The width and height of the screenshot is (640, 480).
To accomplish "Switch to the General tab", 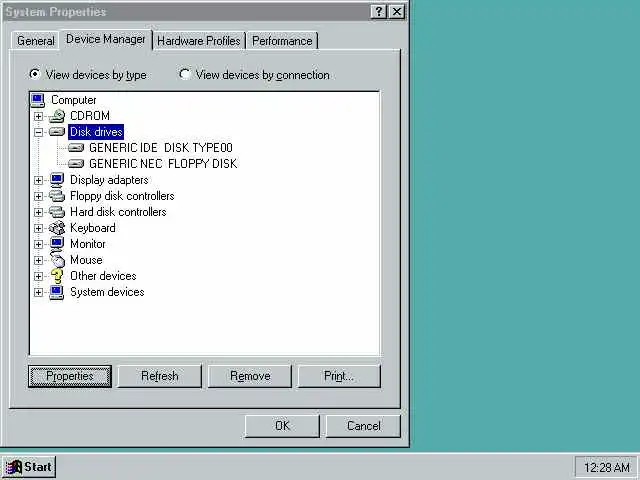I will pyautogui.click(x=36, y=41).
